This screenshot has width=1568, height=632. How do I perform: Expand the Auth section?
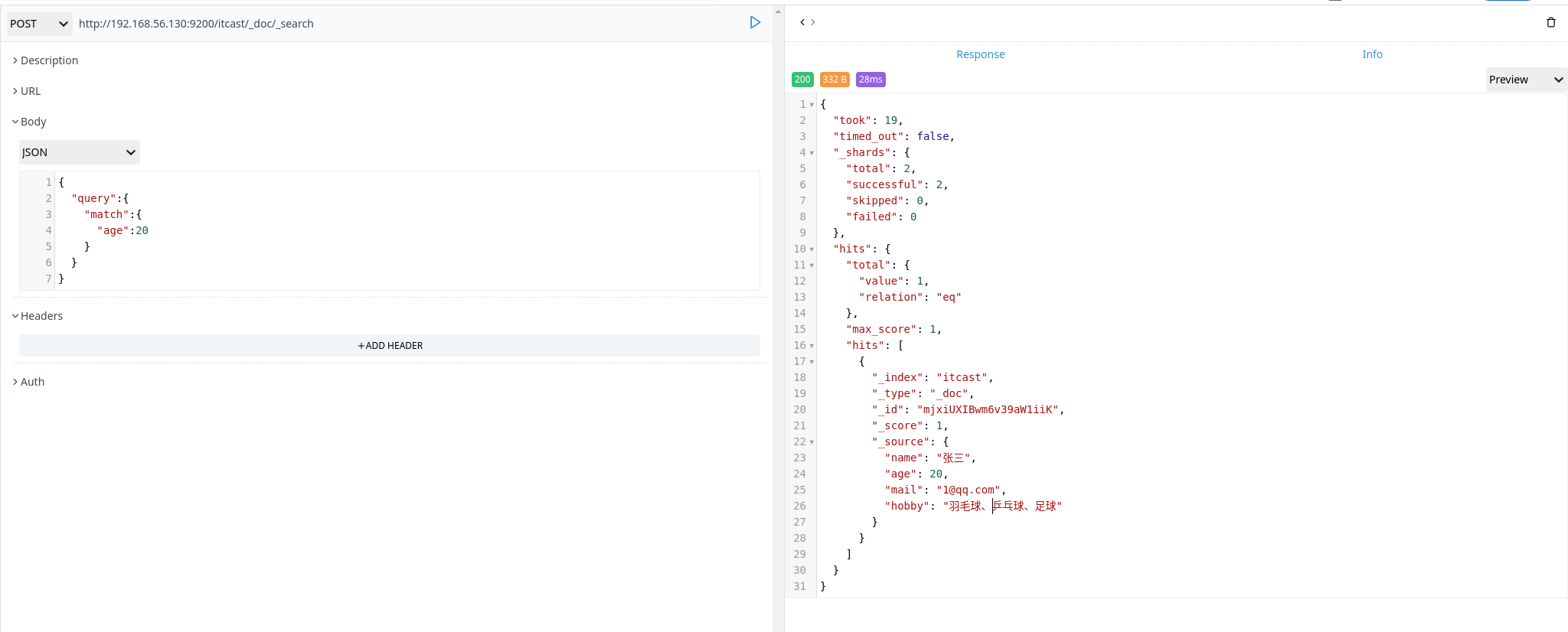pos(28,382)
